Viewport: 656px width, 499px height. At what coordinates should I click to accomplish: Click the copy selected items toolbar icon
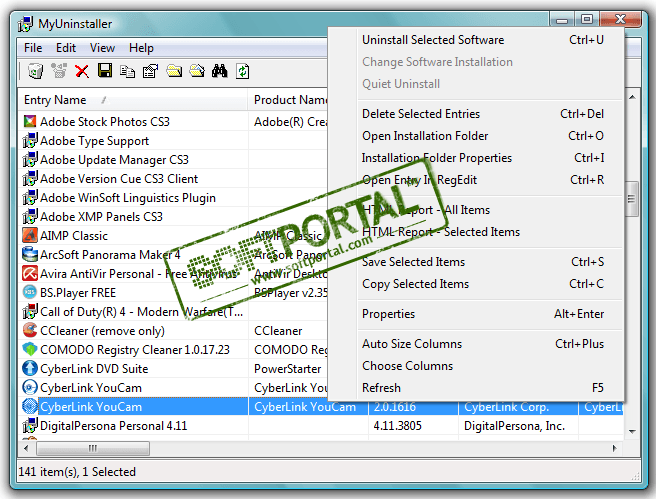[x=127, y=72]
